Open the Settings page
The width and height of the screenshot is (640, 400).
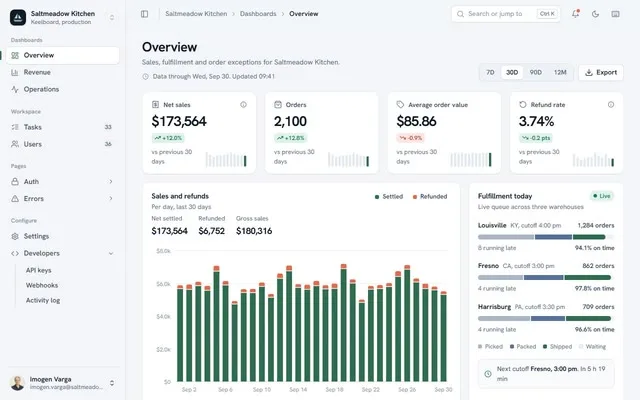tap(63, 236)
